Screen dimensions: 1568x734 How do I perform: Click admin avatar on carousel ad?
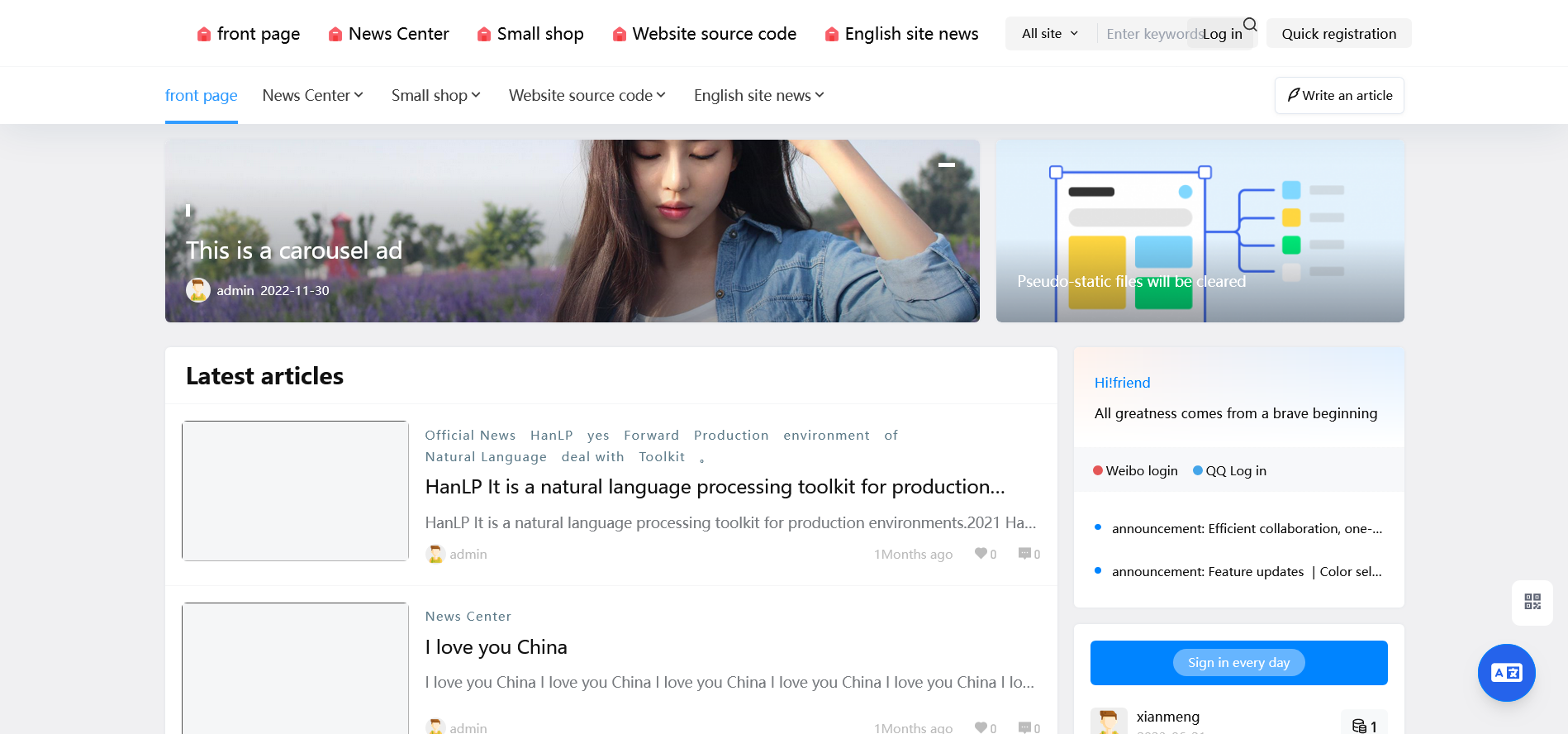(198, 290)
